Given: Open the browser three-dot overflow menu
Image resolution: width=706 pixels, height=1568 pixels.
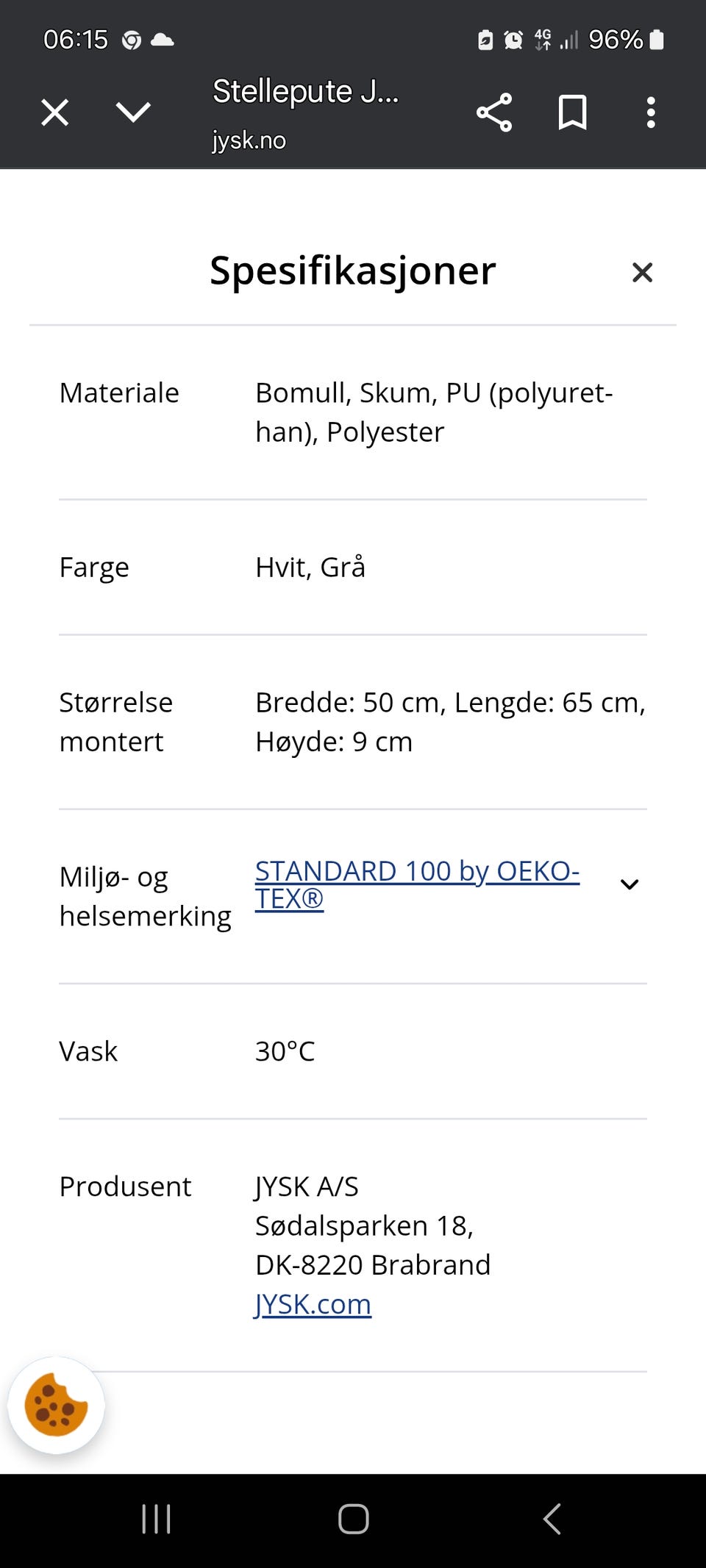Looking at the screenshot, I should pyautogui.click(x=650, y=112).
